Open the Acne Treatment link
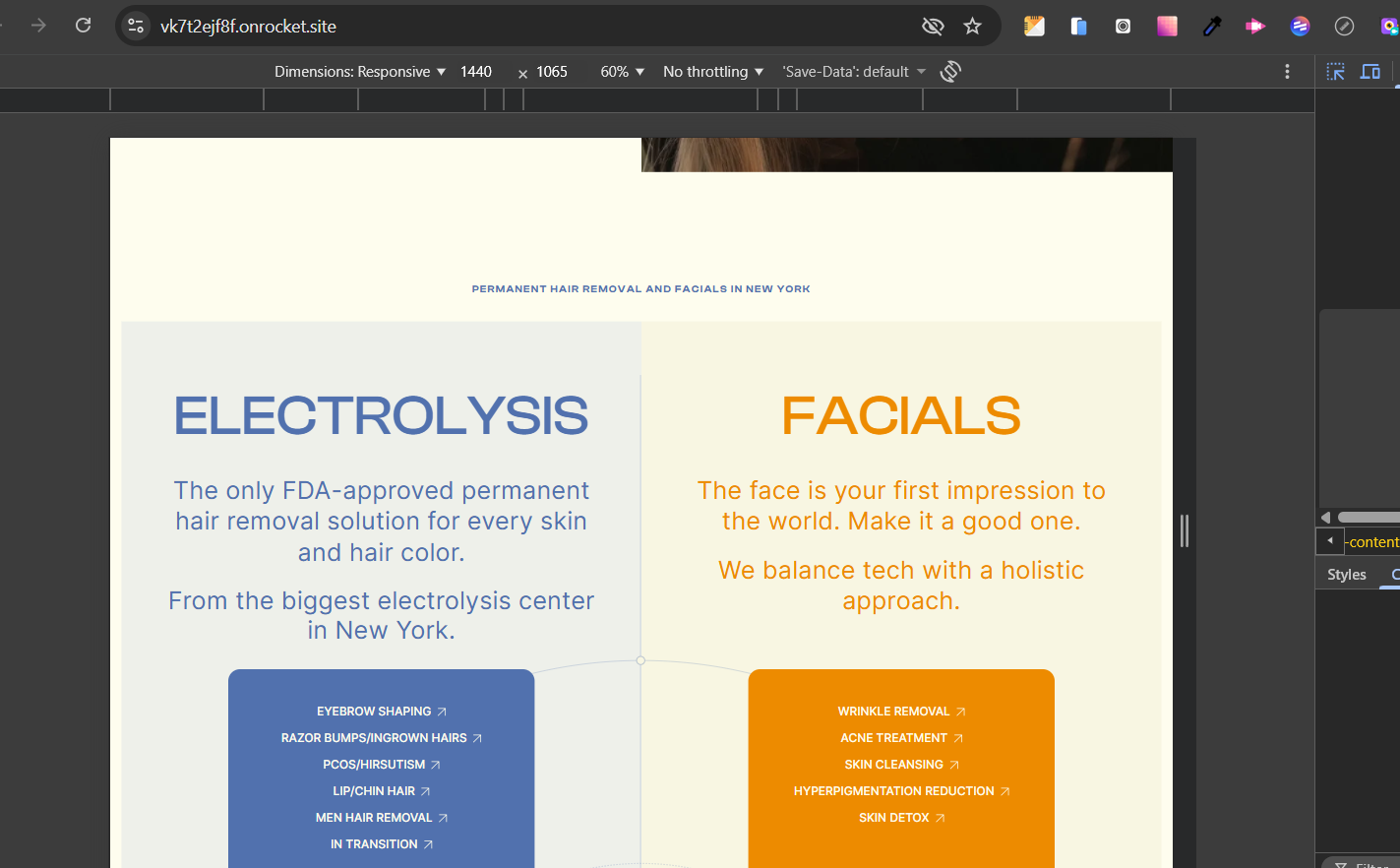 [901, 738]
